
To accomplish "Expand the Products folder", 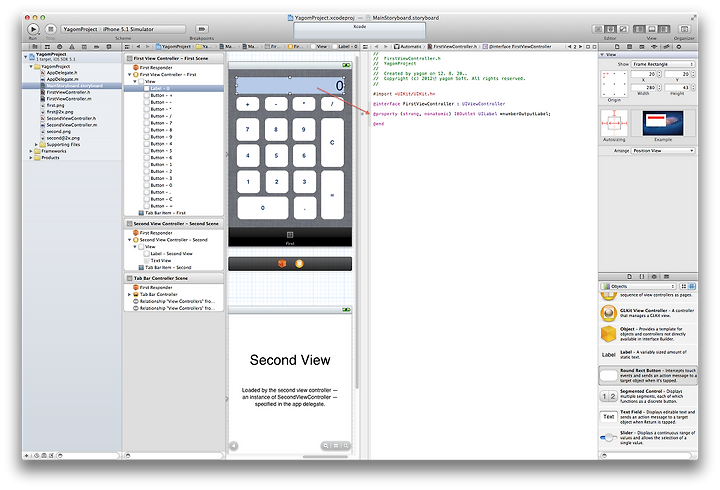I will coord(31,158).
